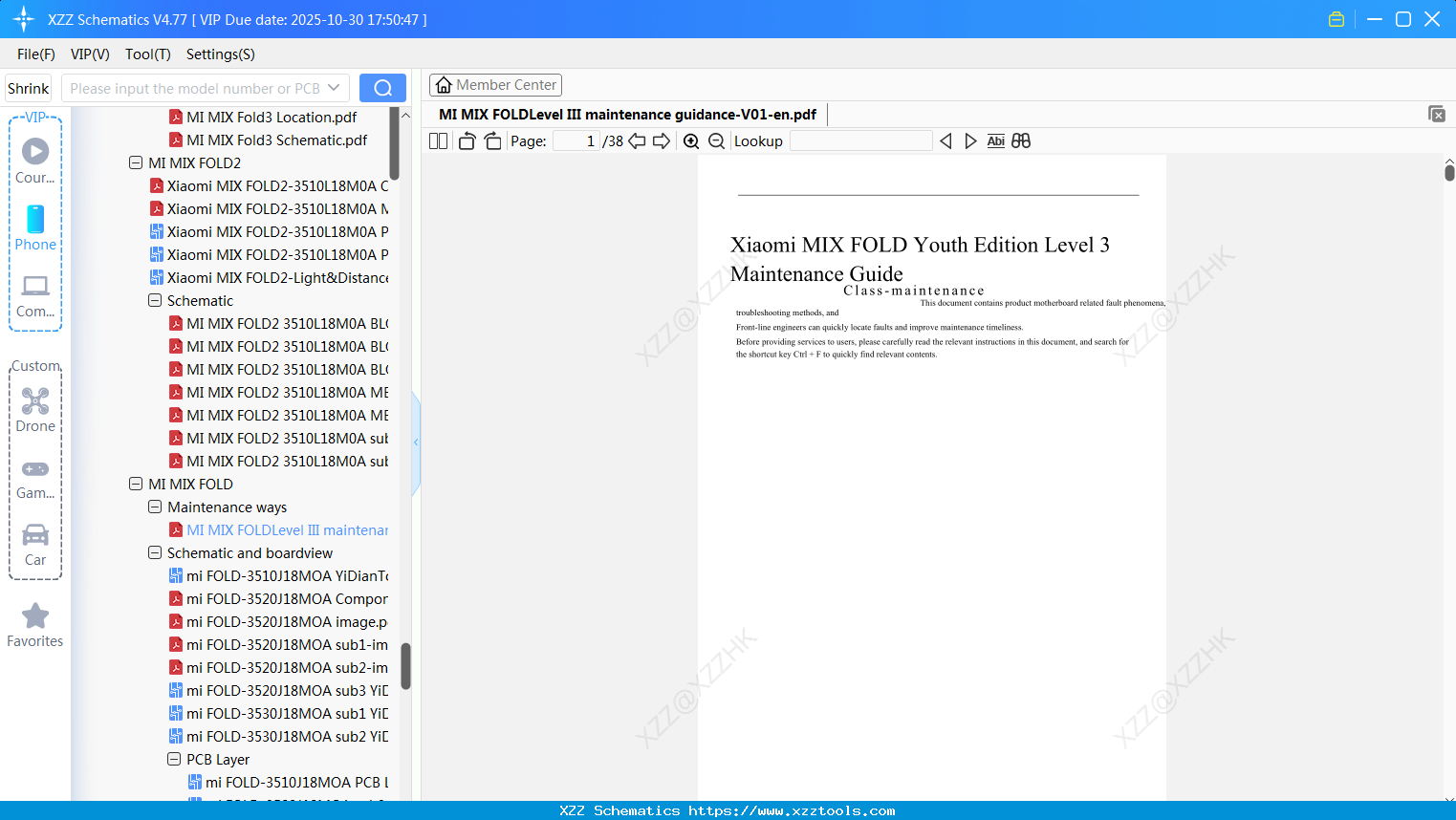Focus the model number or PCB search box
The image size is (1456, 820).
[x=194, y=88]
